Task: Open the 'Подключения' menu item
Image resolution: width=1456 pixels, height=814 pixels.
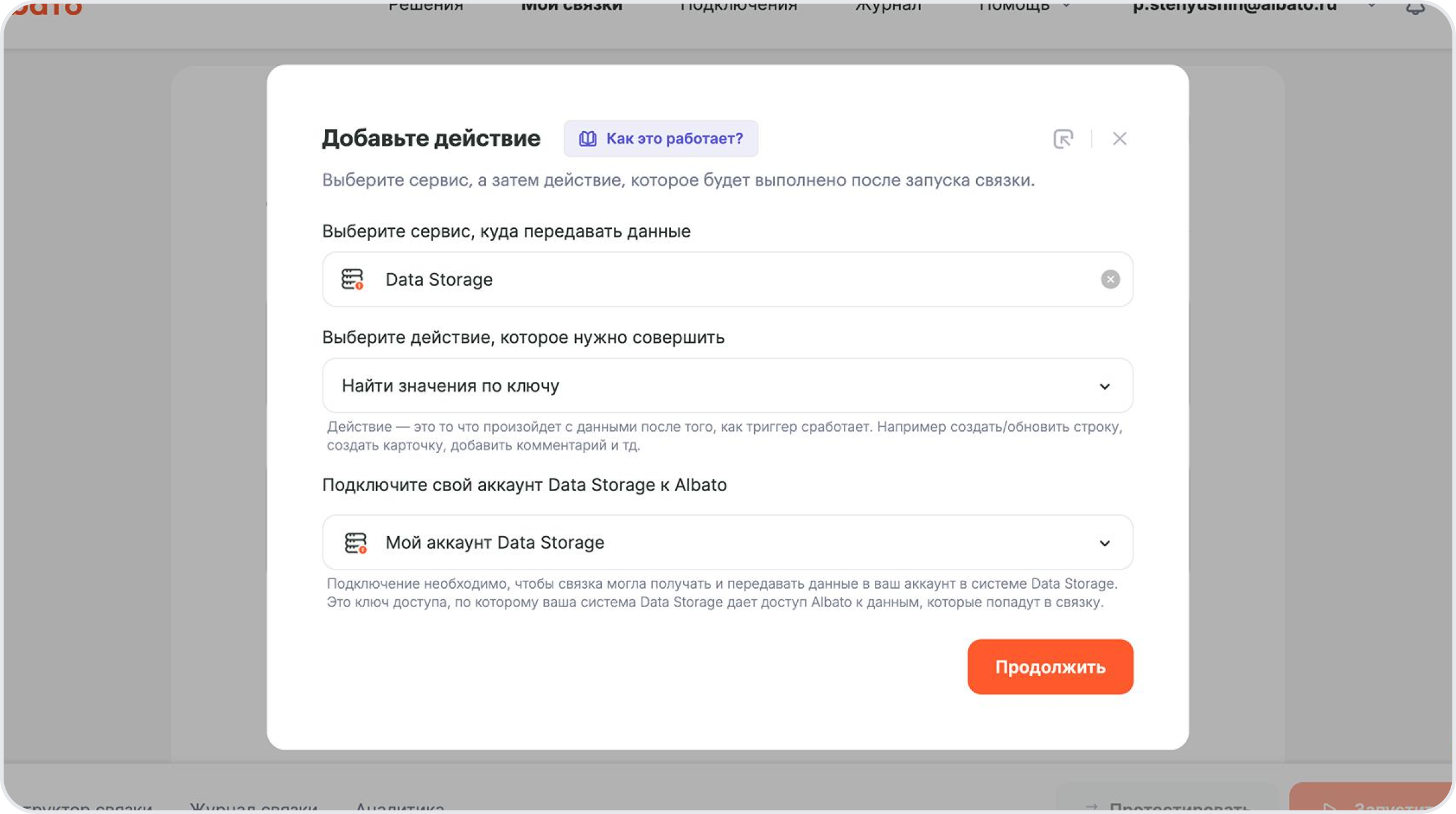Action: [x=738, y=6]
